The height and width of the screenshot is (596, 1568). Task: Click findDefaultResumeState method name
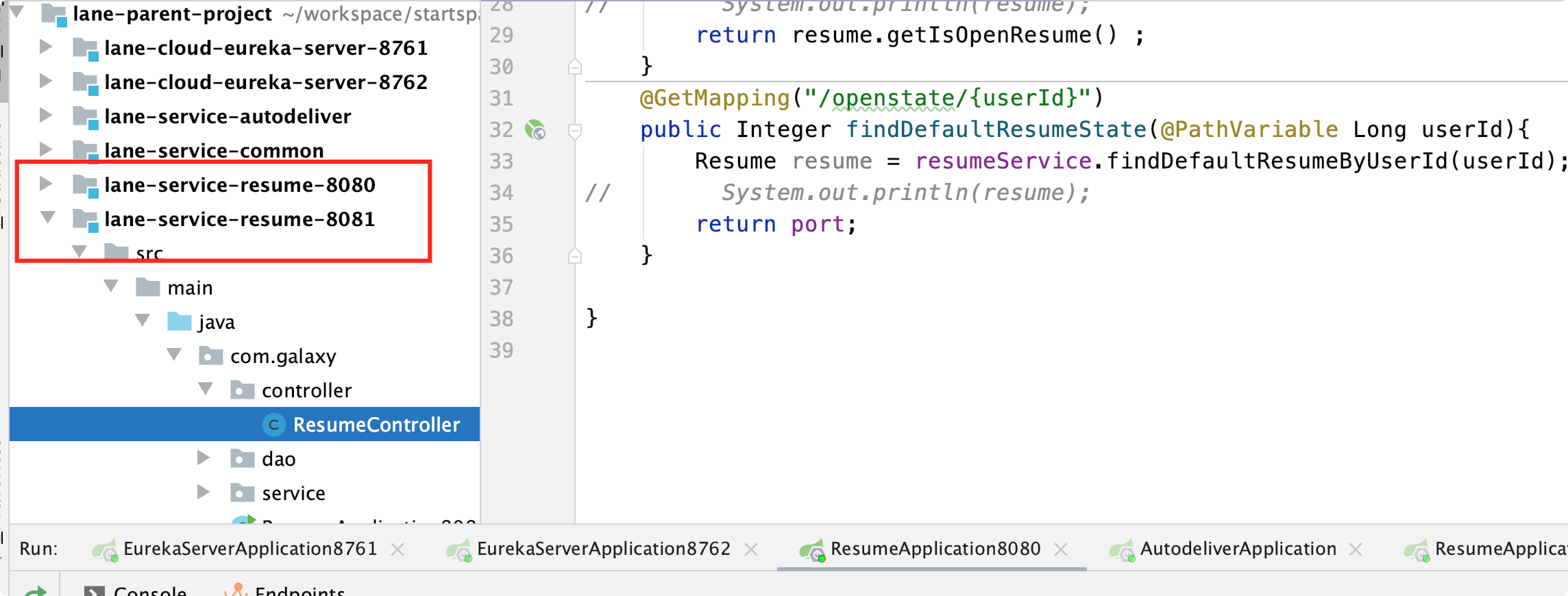point(996,129)
